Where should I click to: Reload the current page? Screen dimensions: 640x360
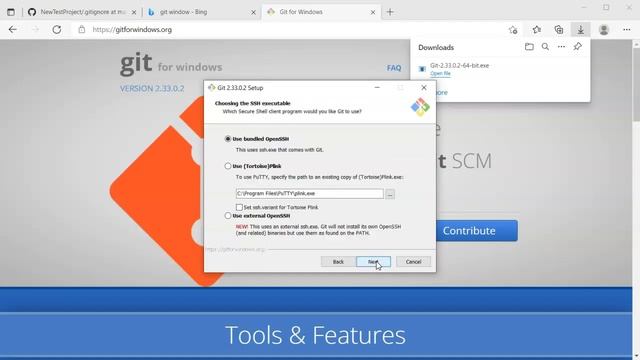click(57, 29)
